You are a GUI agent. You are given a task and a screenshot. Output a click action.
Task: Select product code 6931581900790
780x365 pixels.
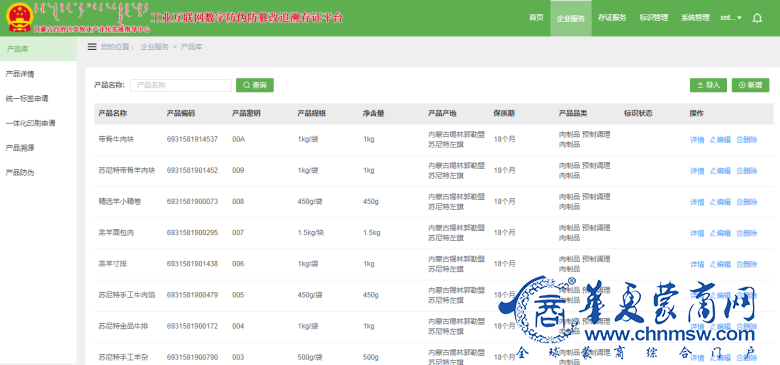[192, 357]
